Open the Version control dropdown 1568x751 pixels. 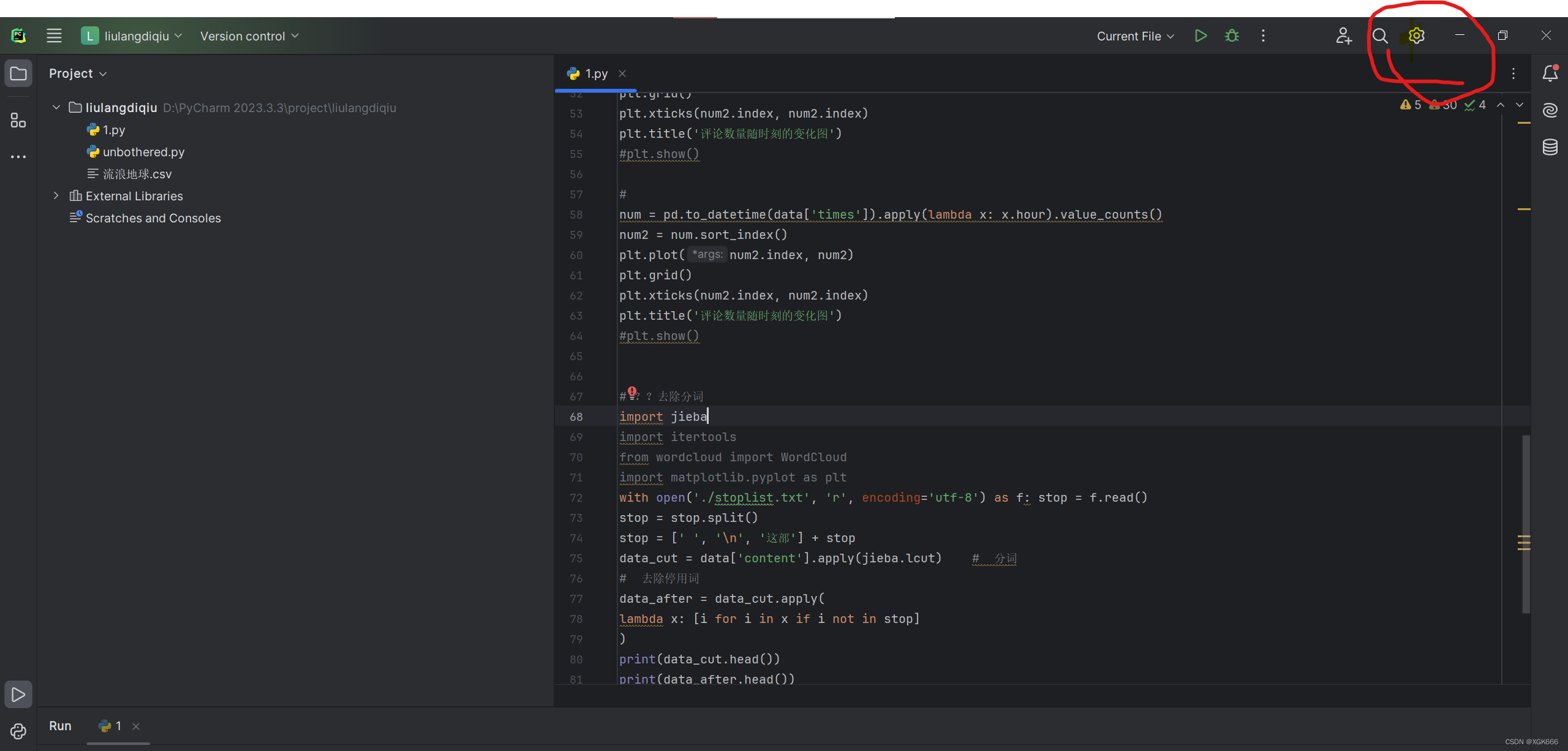(x=249, y=36)
